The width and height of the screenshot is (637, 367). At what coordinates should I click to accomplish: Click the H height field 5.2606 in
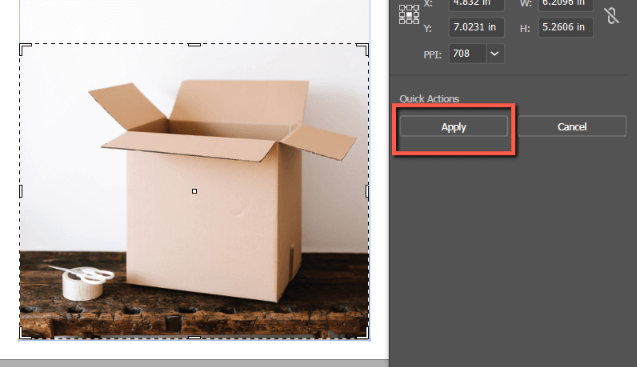(x=566, y=27)
